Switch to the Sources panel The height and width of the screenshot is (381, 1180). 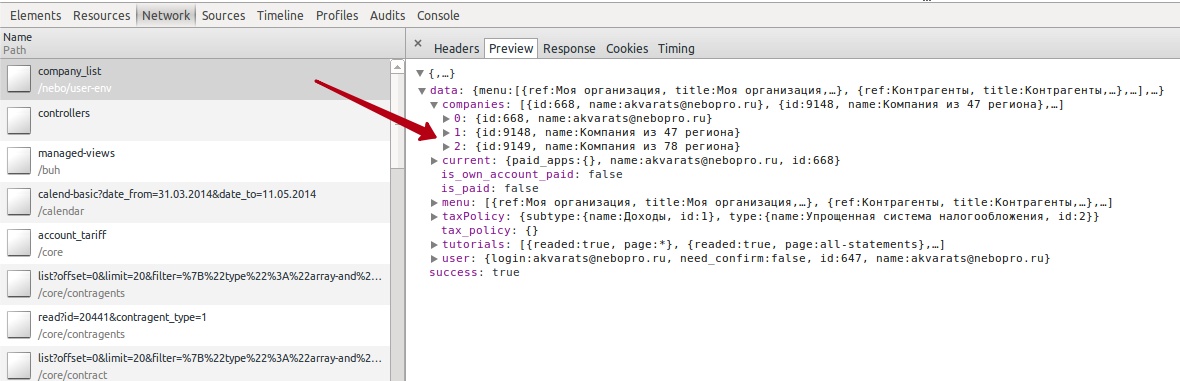click(x=224, y=15)
